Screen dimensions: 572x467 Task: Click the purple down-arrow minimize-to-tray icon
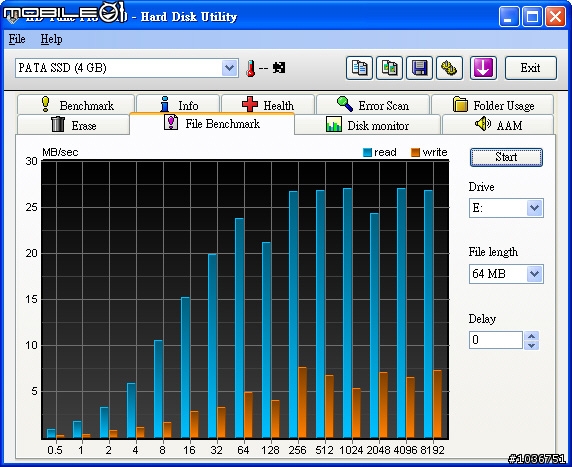[x=483, y=68]
